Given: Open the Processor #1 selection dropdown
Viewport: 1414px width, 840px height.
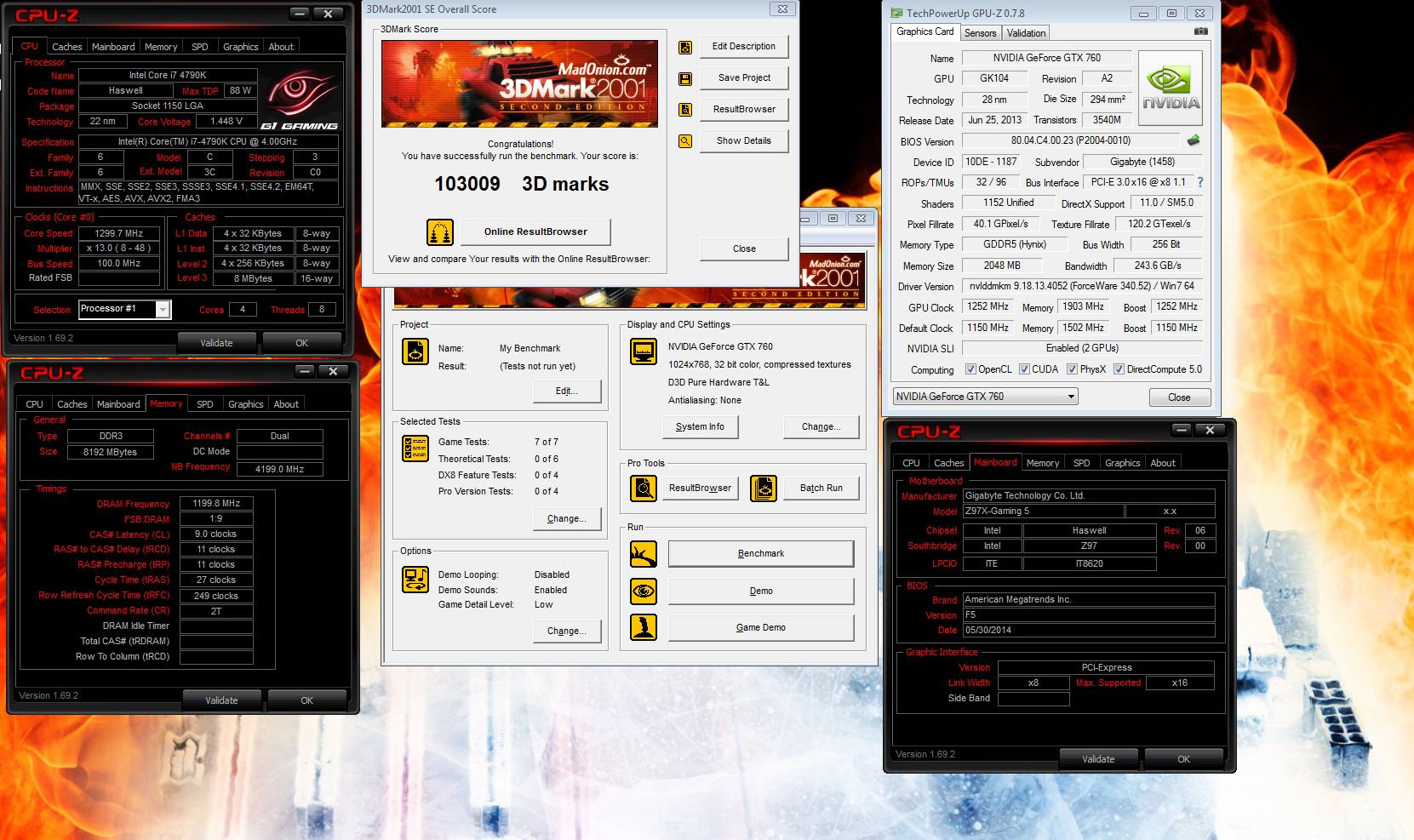Looking at the screenshot, I should pos(163,310).
